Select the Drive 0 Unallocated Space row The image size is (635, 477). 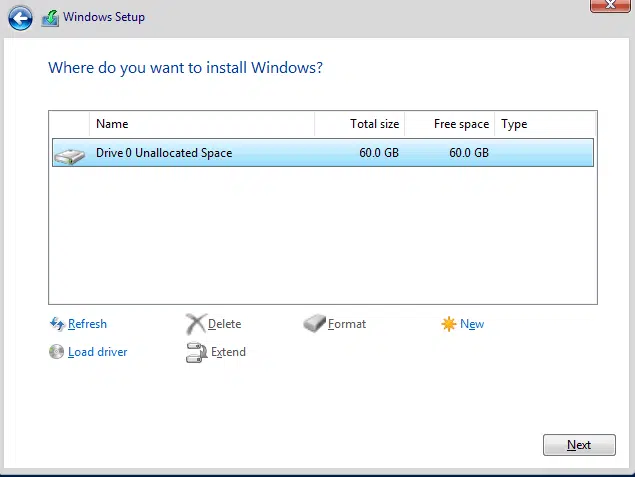point(320,153)
